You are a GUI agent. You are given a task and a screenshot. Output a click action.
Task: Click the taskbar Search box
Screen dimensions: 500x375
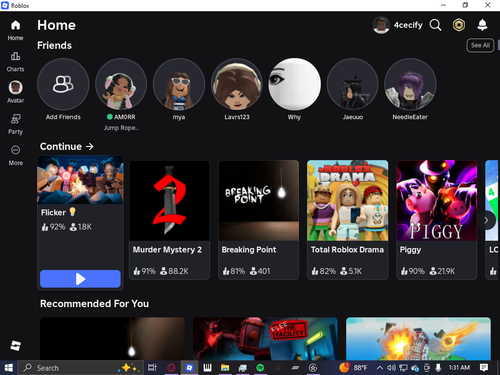pos(81,368)
